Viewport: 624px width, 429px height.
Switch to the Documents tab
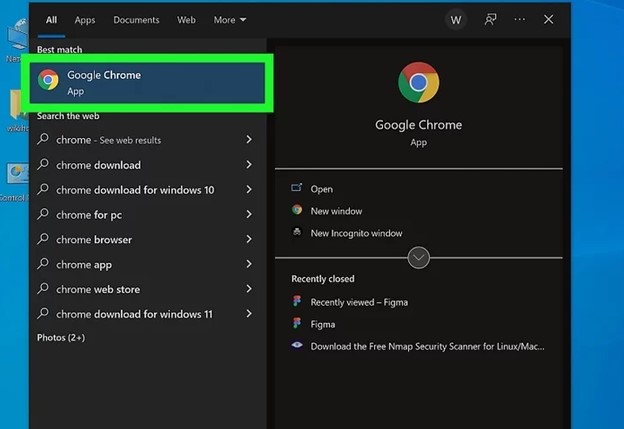click(x=136, y=19)
